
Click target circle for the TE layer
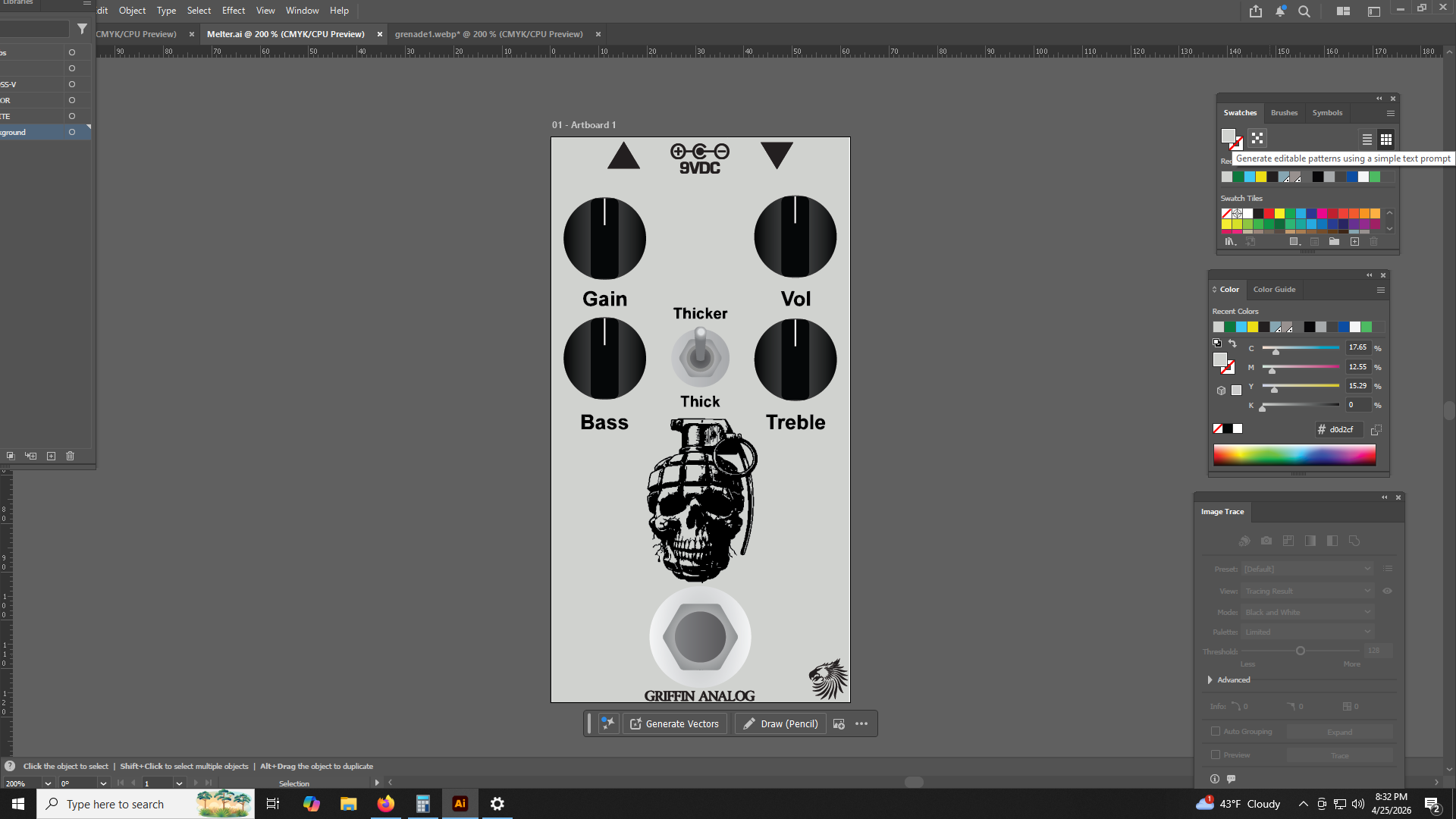(x=72, y=116)
